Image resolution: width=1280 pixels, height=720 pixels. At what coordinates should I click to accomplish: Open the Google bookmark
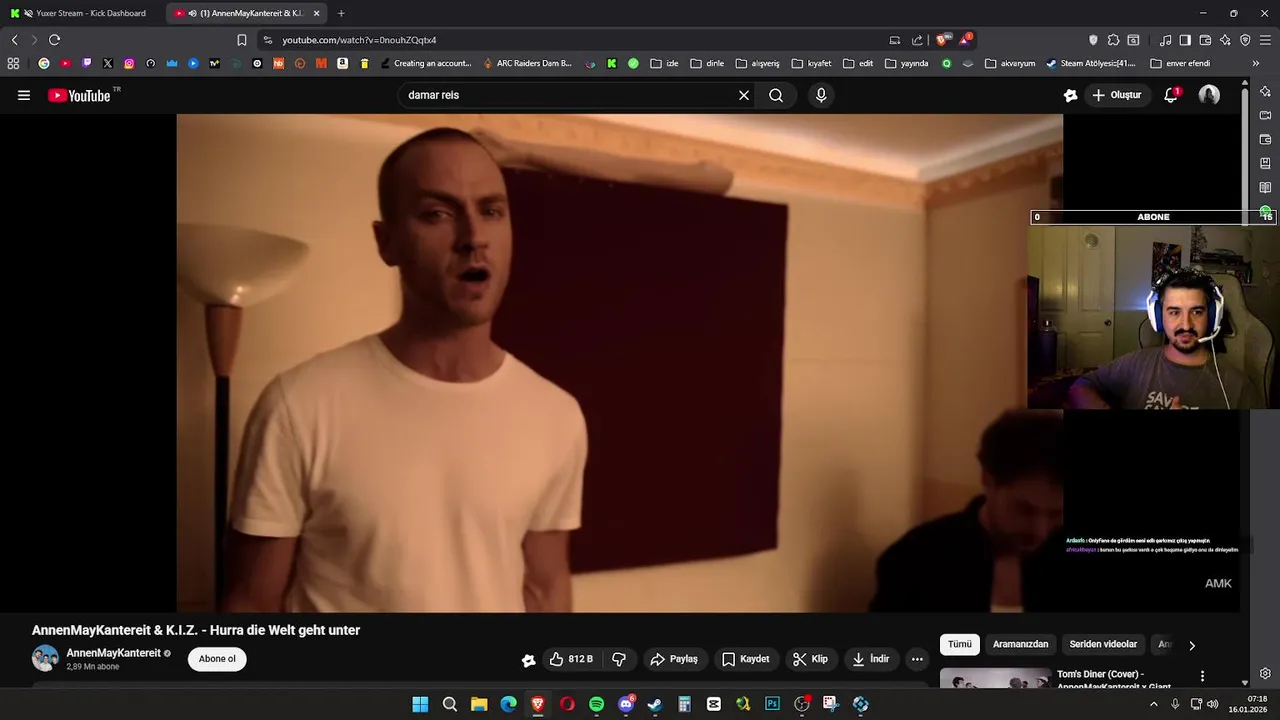click(44, 63)
